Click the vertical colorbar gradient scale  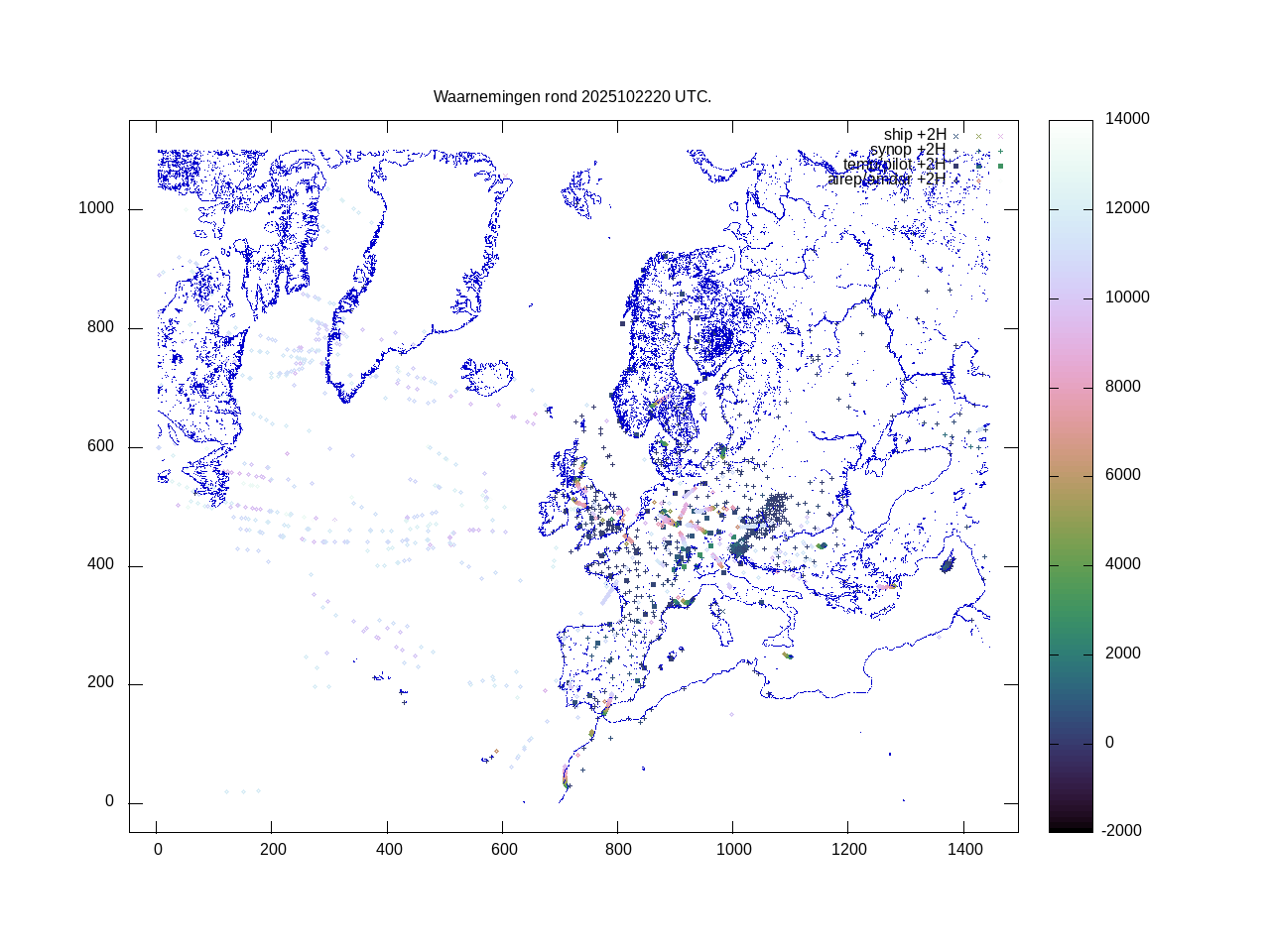pyautogui.click(x=1071, y=476)
